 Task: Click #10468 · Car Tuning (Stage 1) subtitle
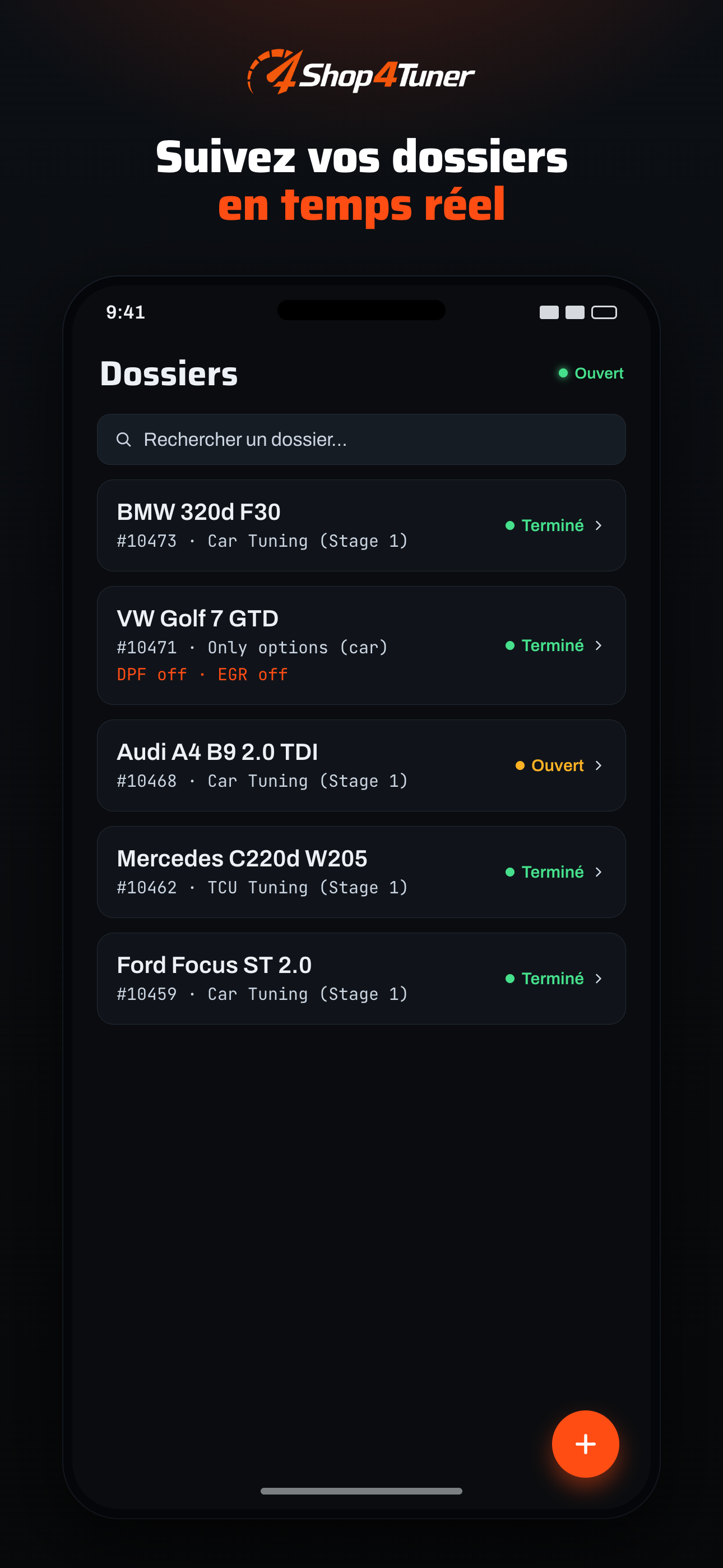(262, 781)
